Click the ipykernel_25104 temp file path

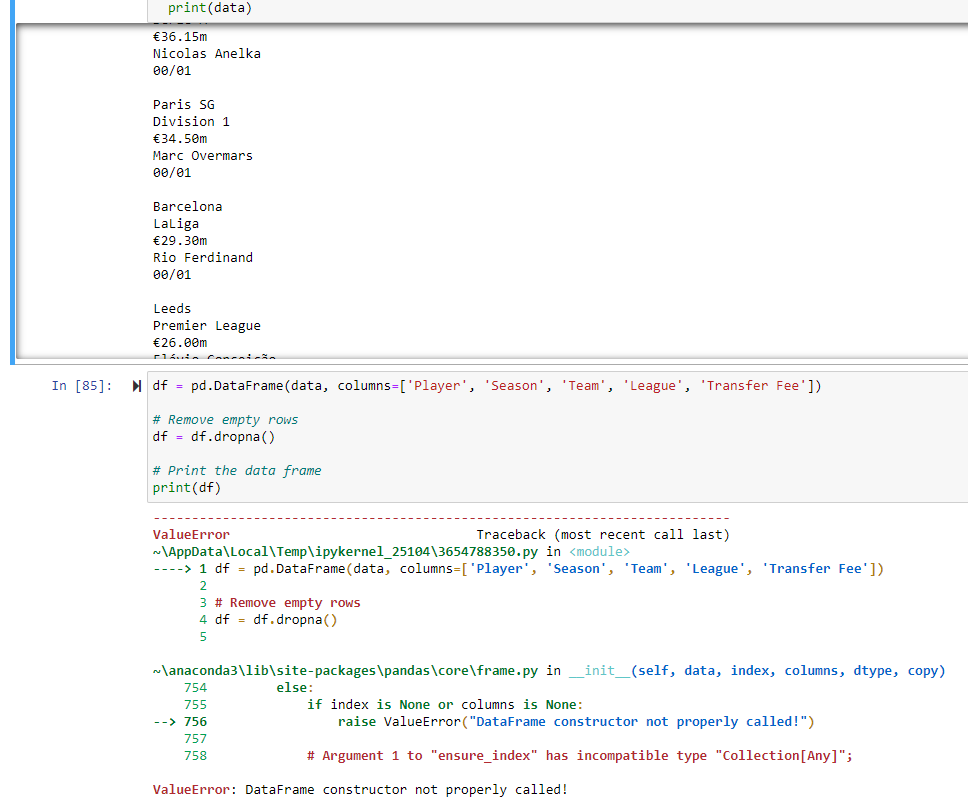coord(345,552)
